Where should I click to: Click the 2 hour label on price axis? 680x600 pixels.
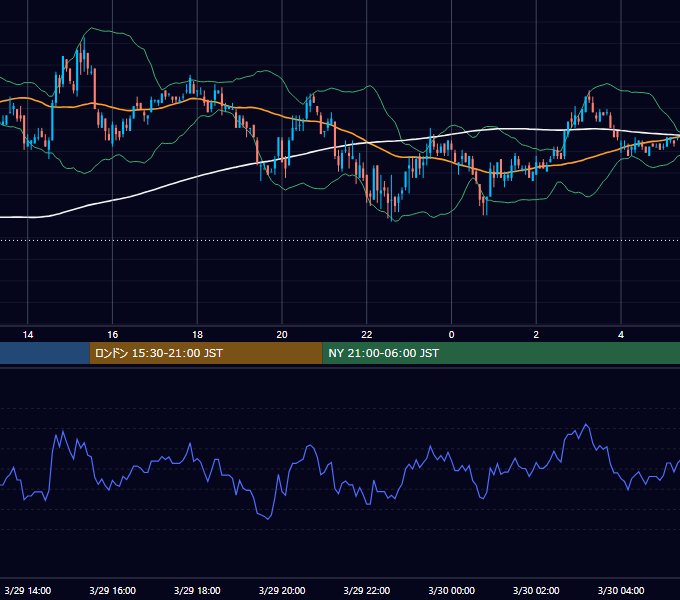tap(536, 335)
